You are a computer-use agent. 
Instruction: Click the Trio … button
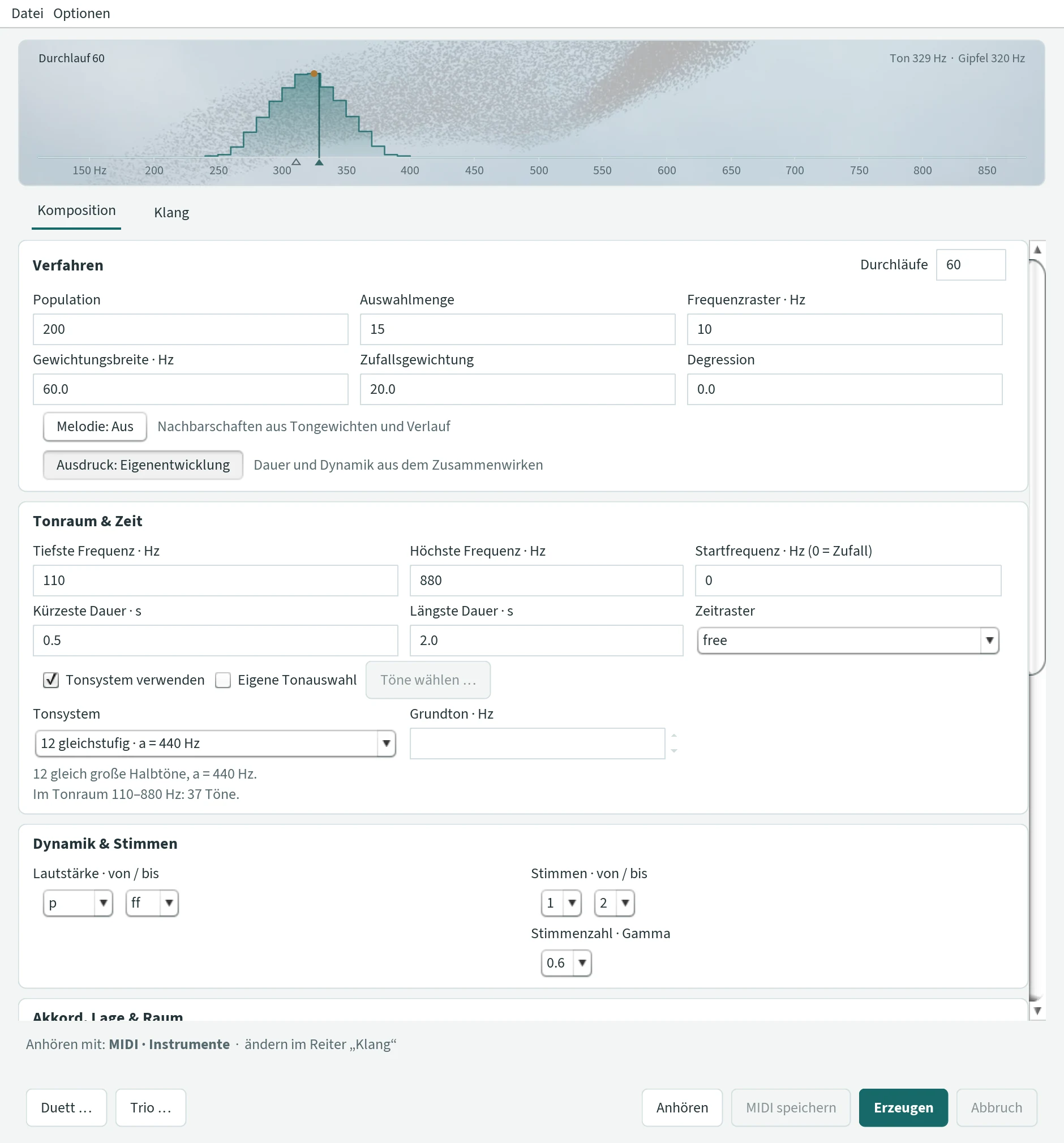tap(151, 1107)
